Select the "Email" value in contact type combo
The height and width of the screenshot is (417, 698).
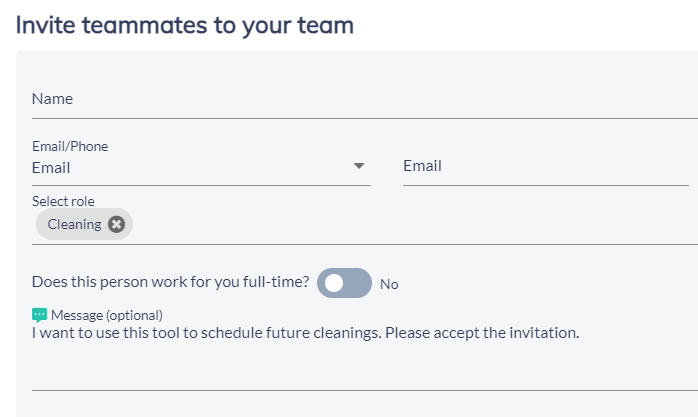[x=51, y=168]
